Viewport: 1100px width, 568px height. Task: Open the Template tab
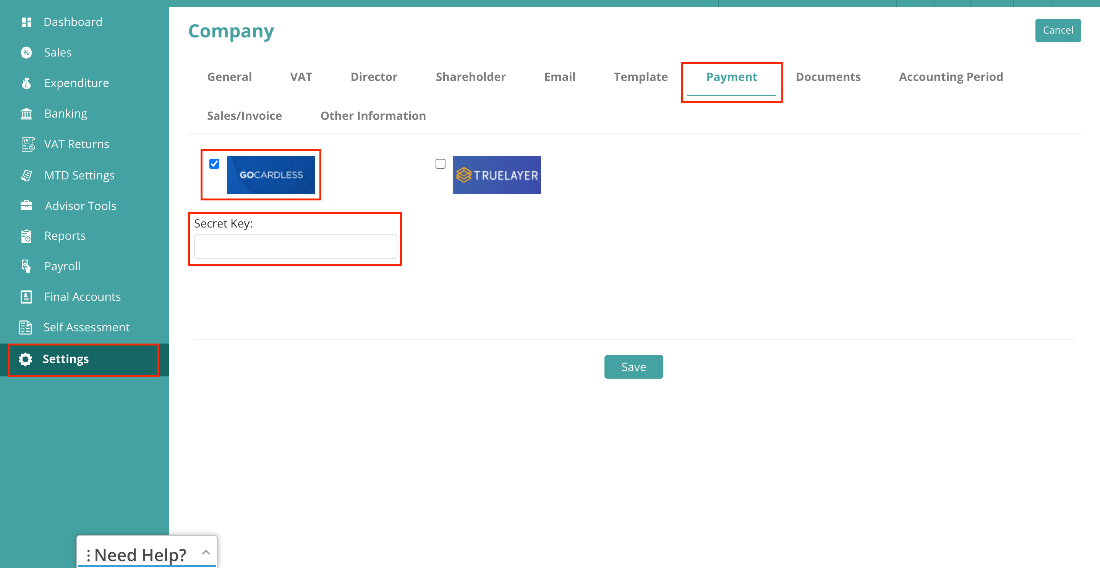tap(640, 77)
